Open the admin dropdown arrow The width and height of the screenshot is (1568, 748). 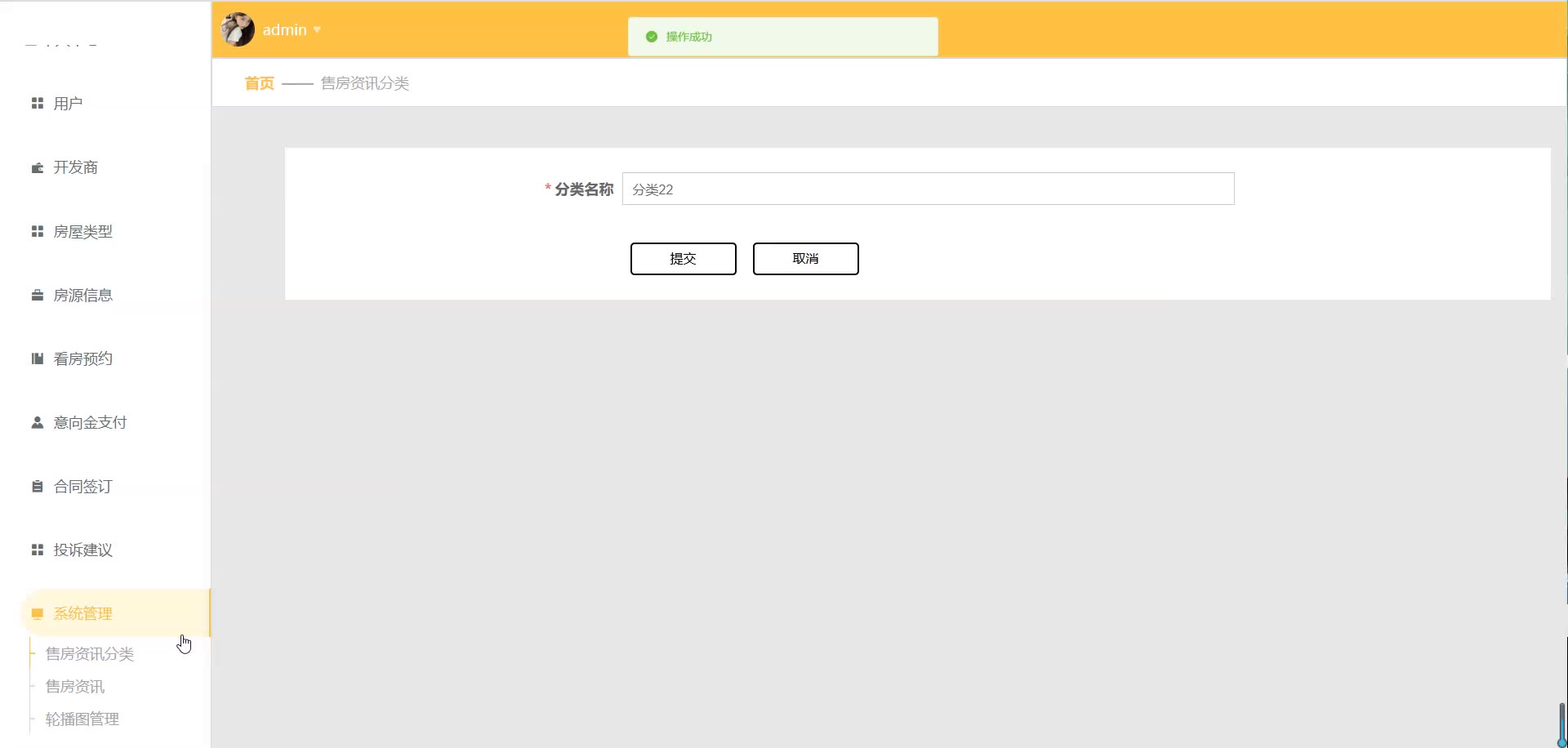(317, 30)
